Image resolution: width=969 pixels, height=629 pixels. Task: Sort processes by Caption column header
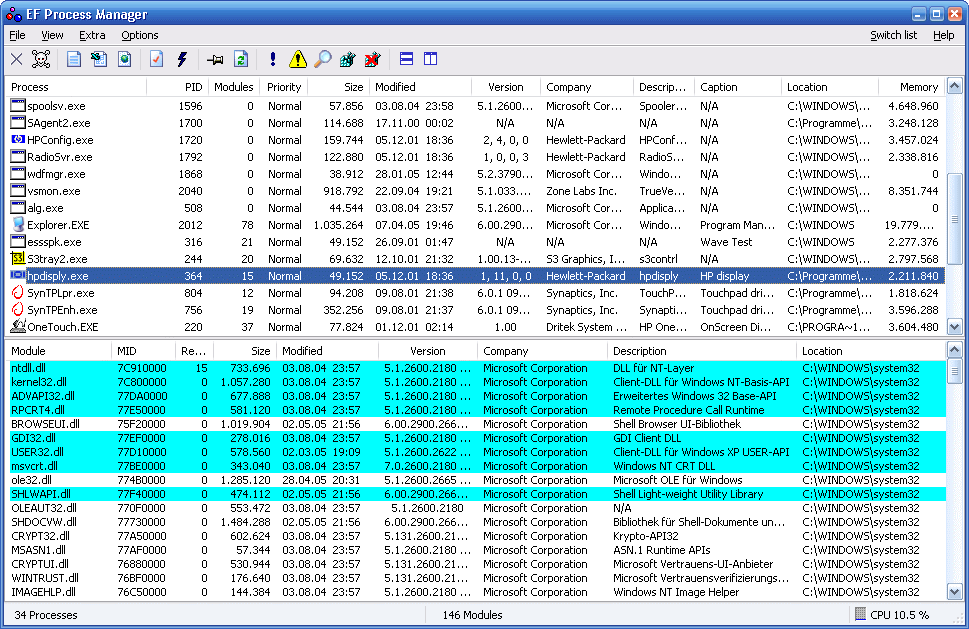click(738, 87)
